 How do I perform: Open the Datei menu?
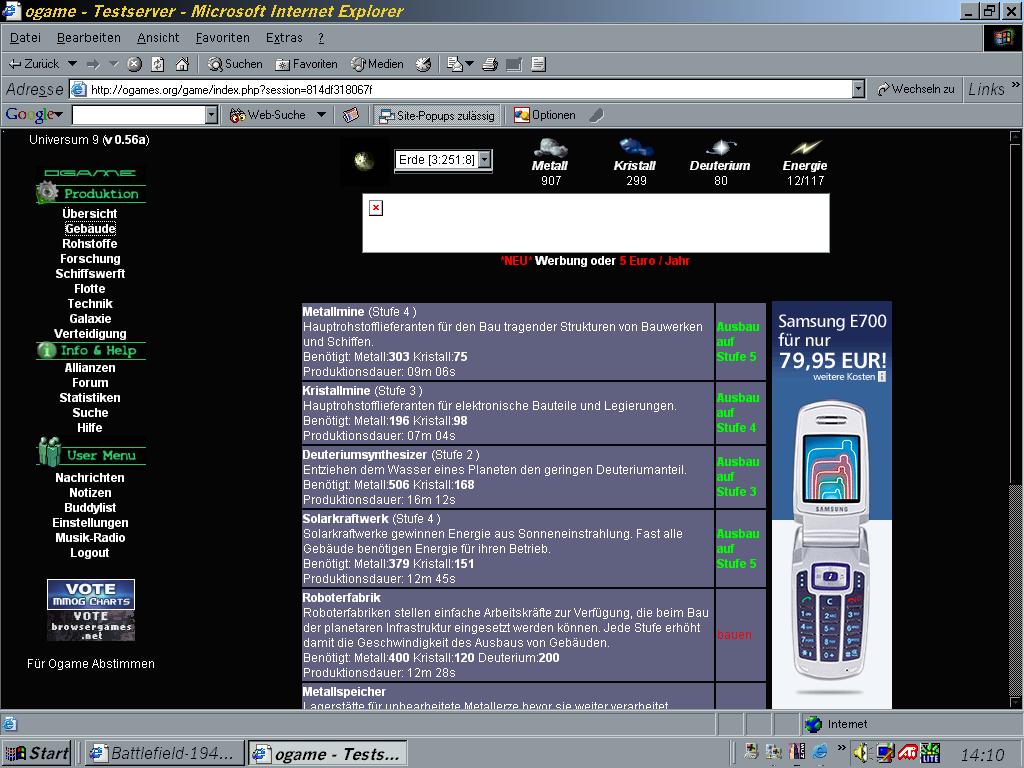click(x=25, y=38)
